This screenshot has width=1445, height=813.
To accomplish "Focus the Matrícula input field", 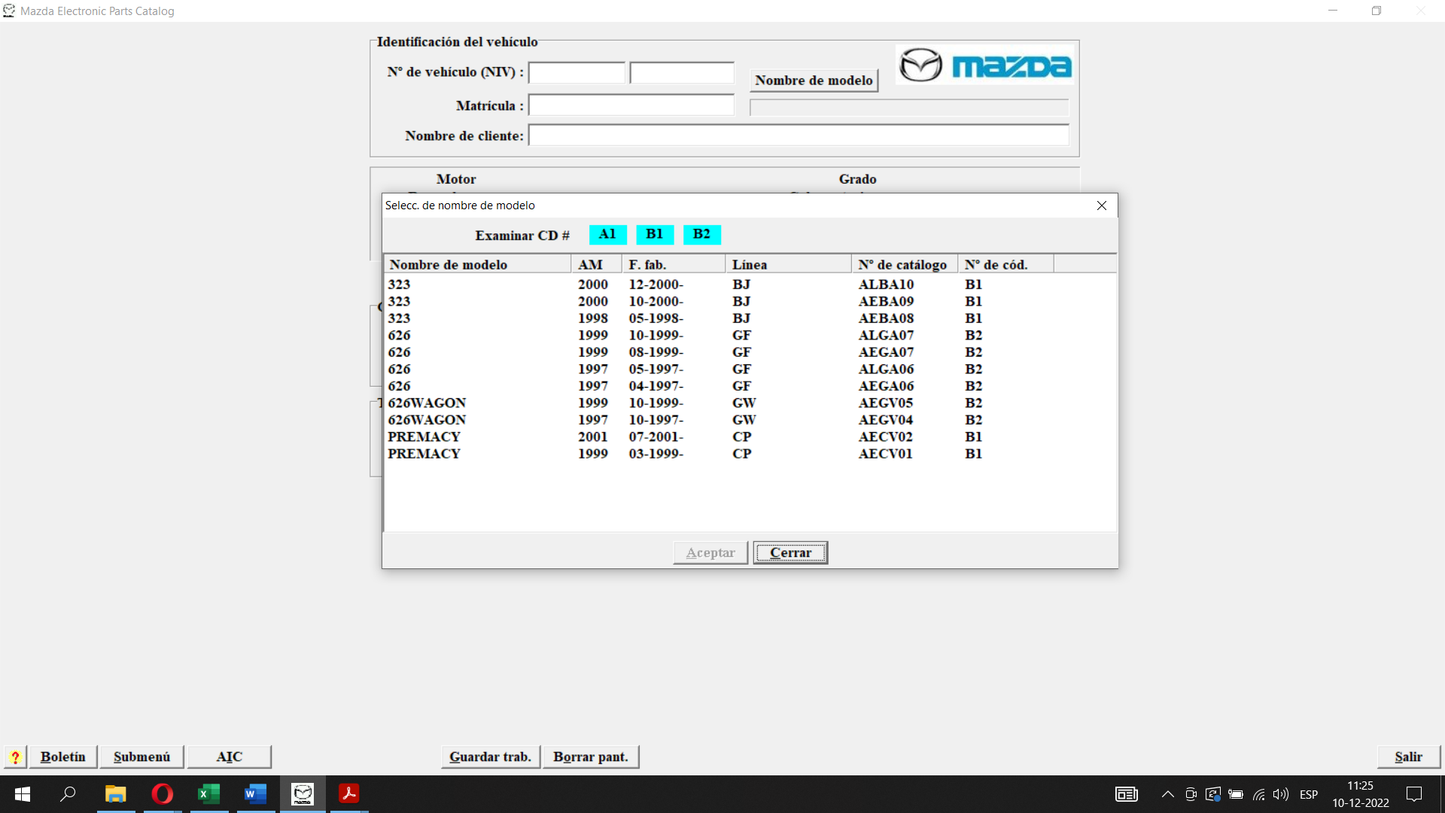I will 631,106.
